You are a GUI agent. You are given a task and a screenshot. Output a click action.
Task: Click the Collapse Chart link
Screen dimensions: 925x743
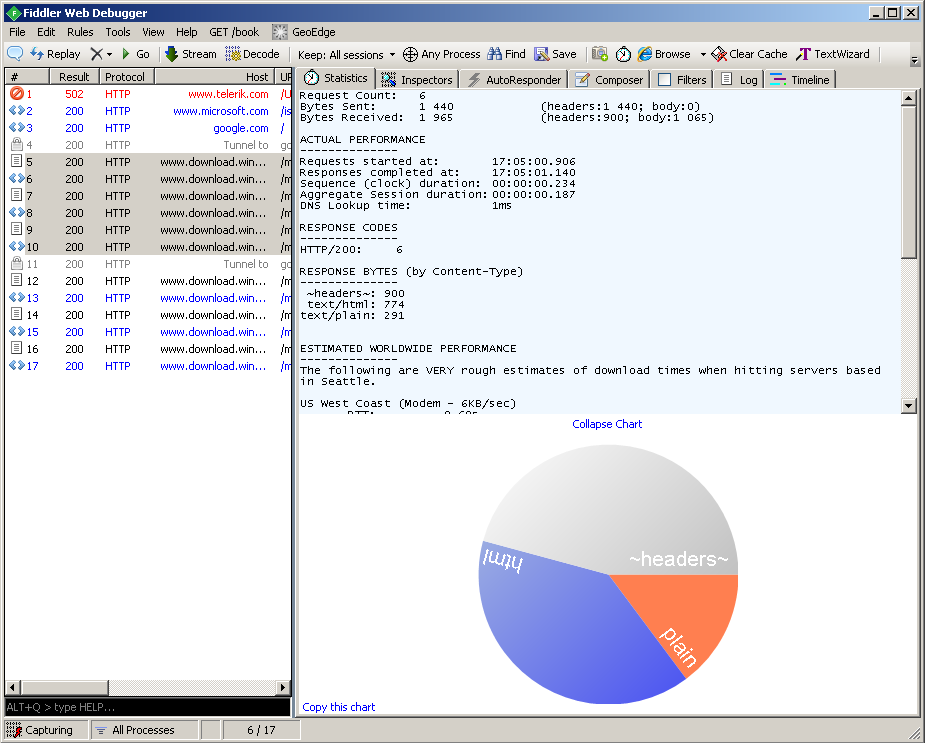(x=607, y=424)
